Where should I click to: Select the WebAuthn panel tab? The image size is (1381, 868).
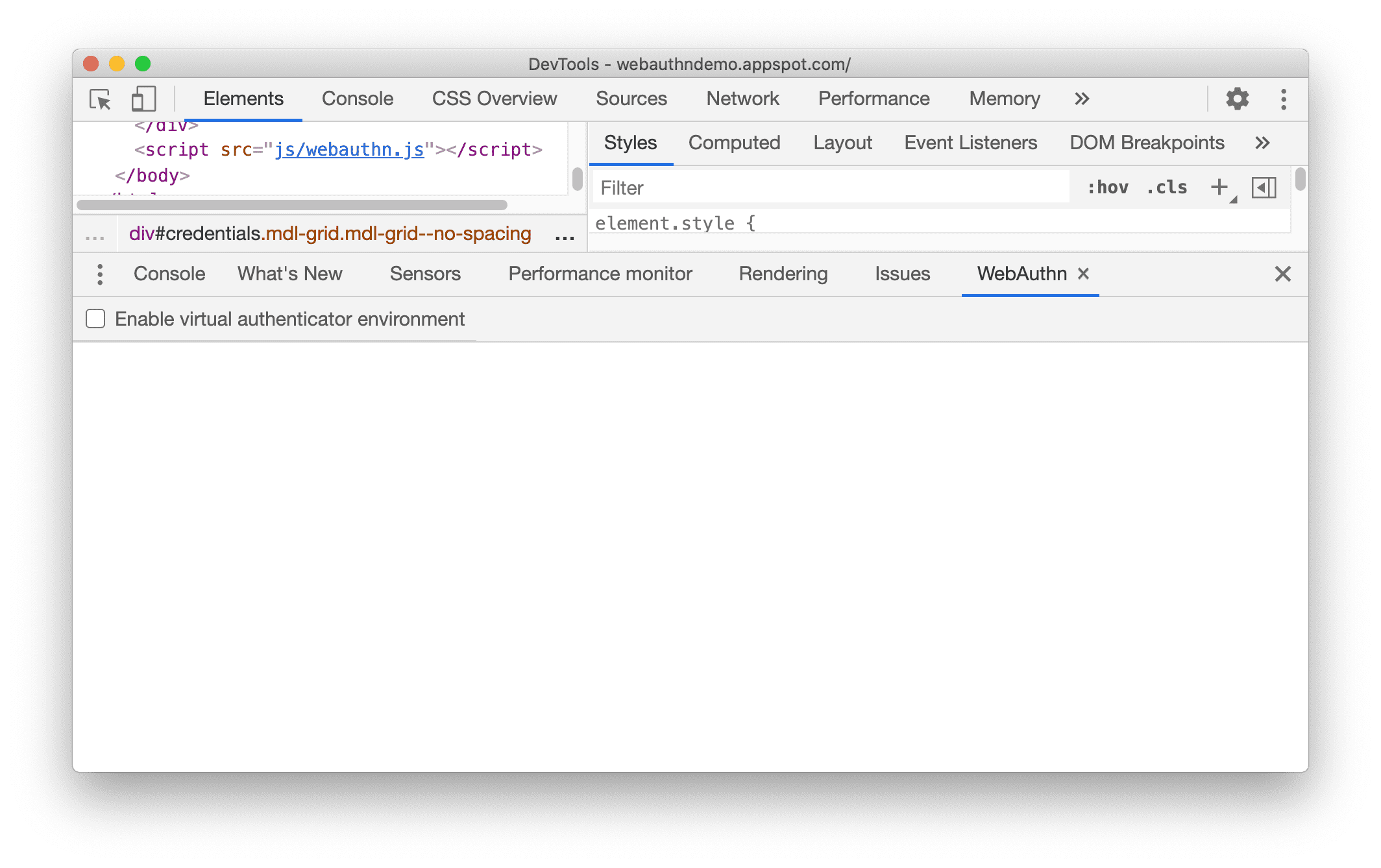pyautogui.click(x=1021, y=272)
